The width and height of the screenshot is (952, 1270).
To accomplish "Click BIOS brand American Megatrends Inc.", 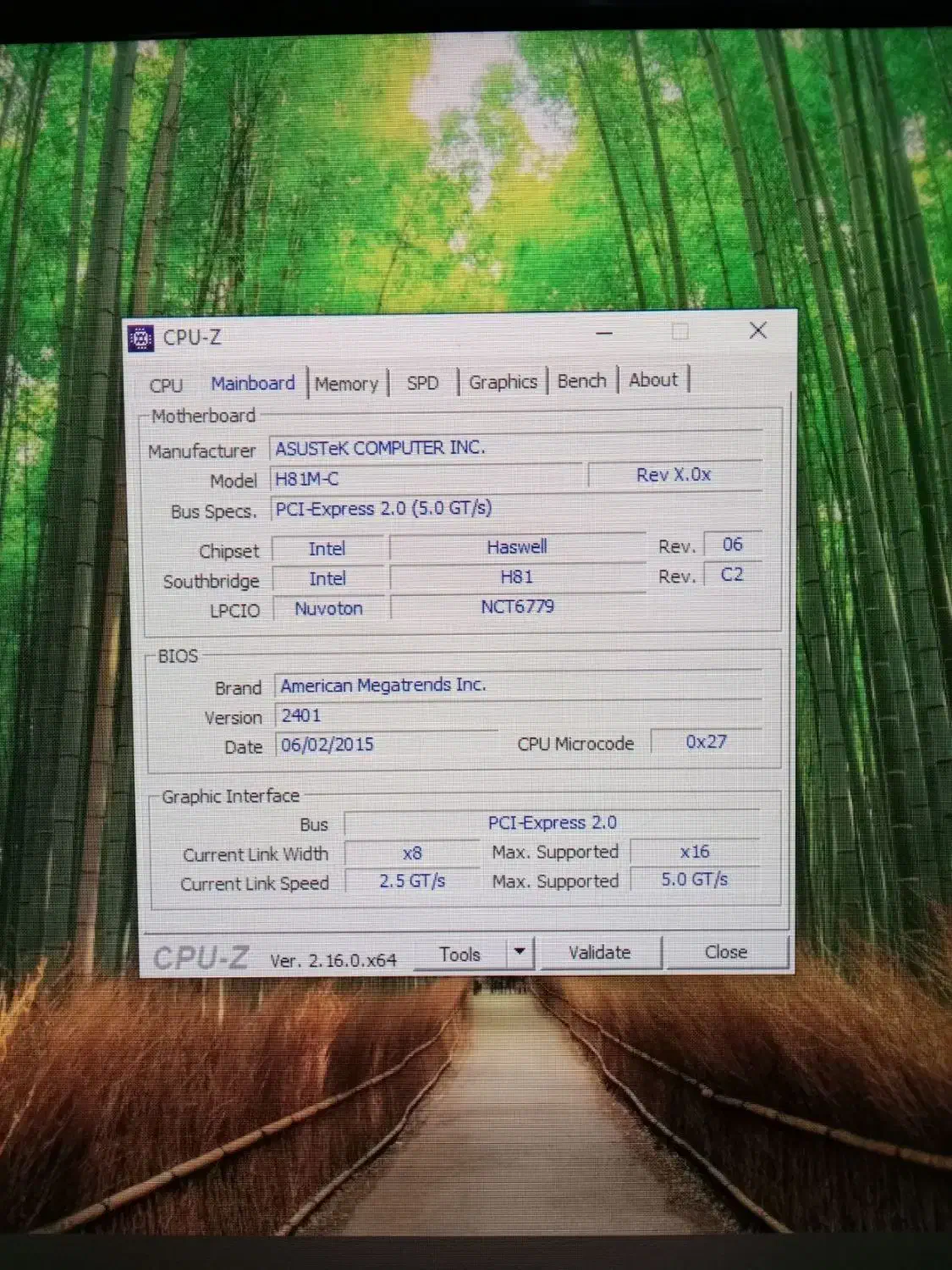I will [518, 685].
